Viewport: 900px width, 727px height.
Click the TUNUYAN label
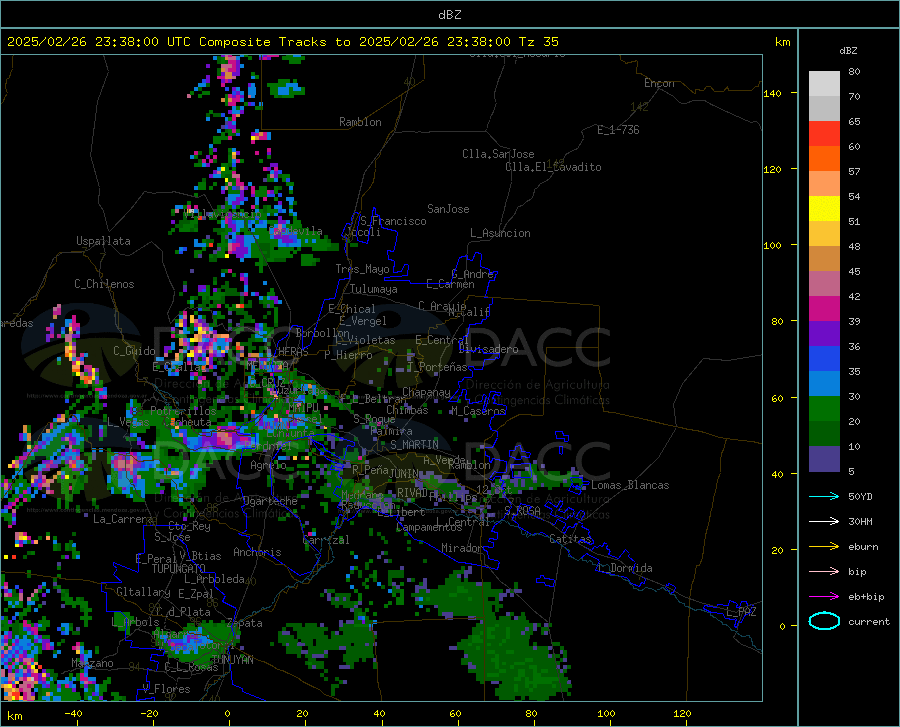pos(232,660)
